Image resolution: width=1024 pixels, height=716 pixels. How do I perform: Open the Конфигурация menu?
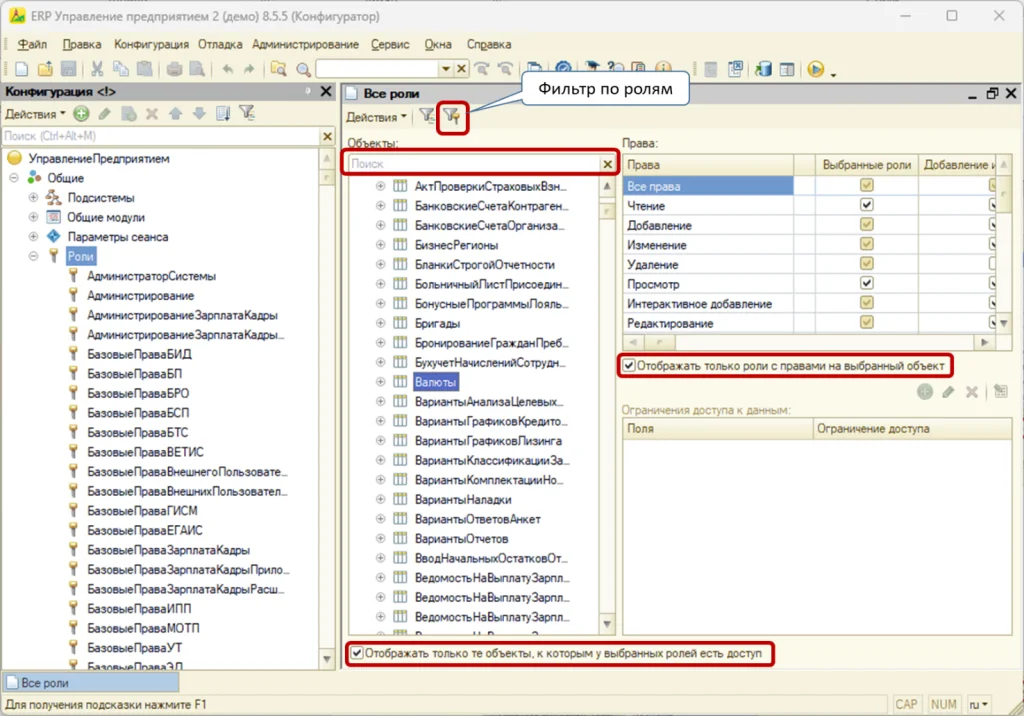point(151,44)
